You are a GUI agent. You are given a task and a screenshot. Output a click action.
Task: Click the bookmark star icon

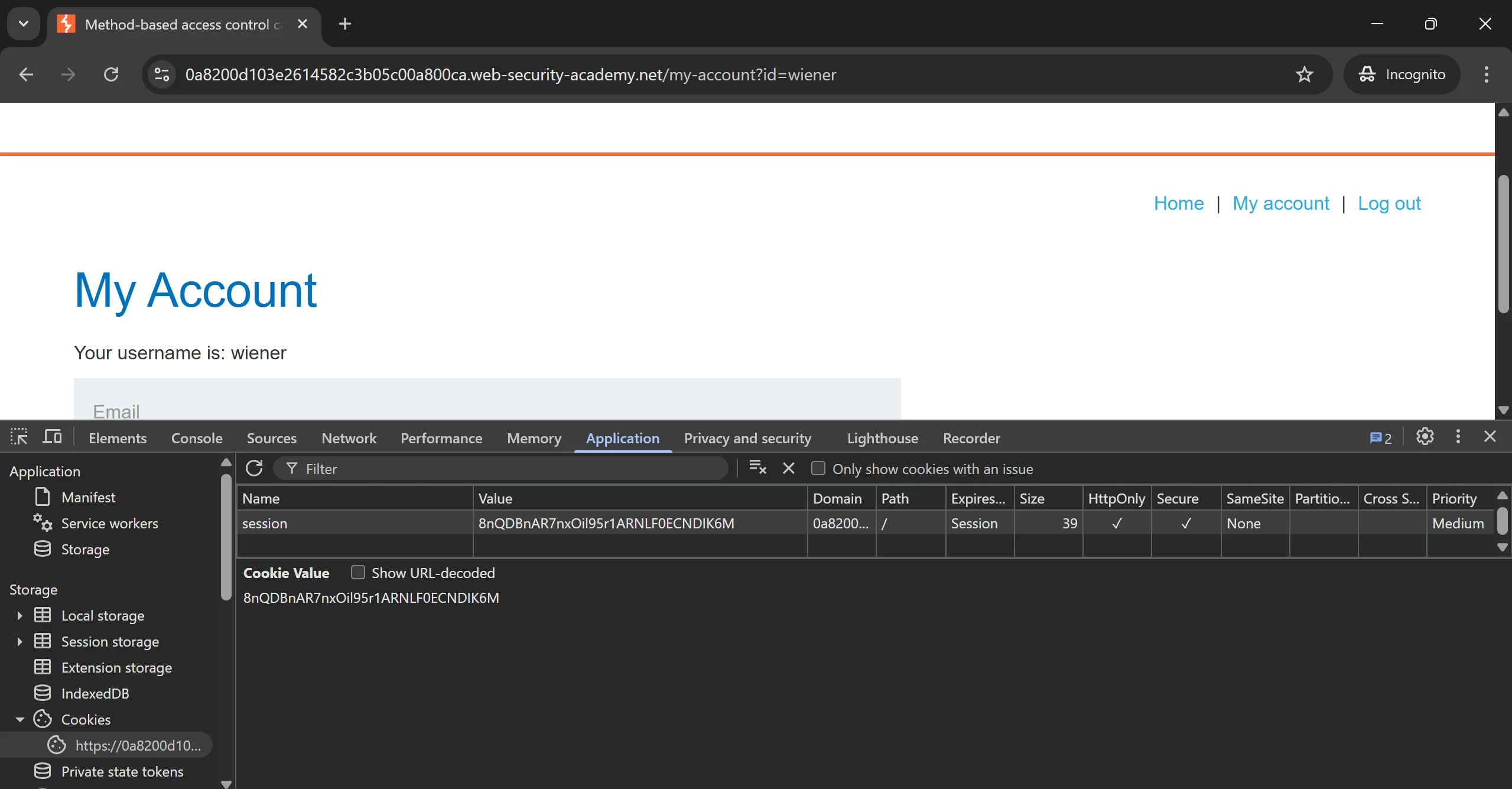pos(1304,74)
